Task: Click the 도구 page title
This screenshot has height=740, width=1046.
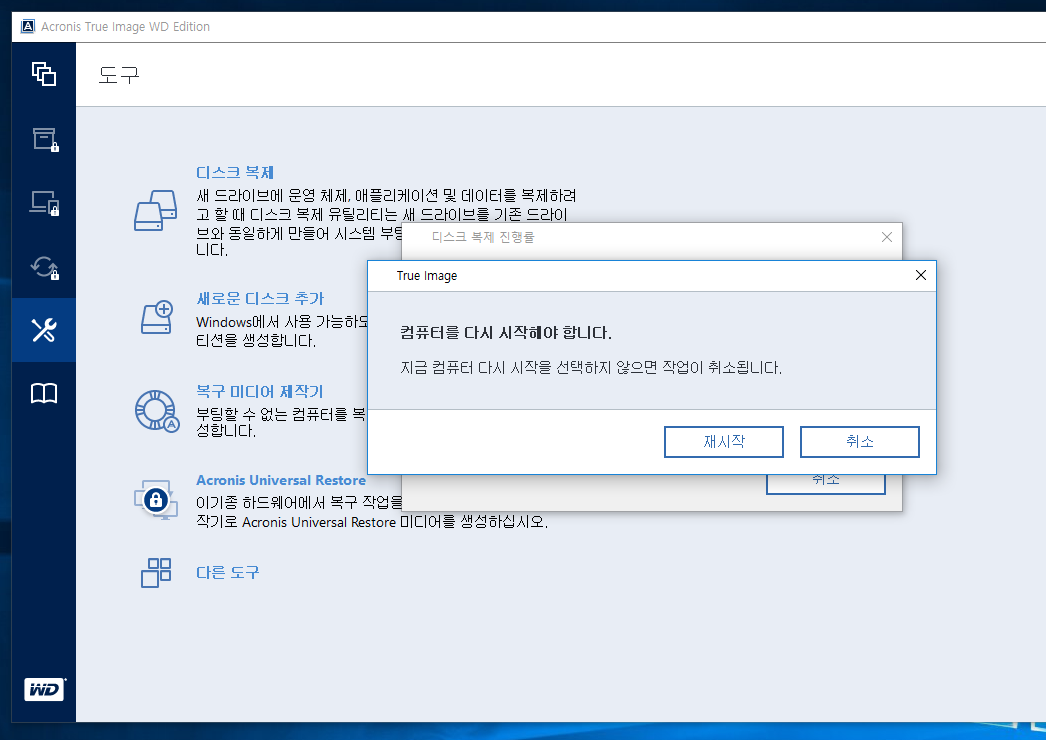Action: click(119, 75)
